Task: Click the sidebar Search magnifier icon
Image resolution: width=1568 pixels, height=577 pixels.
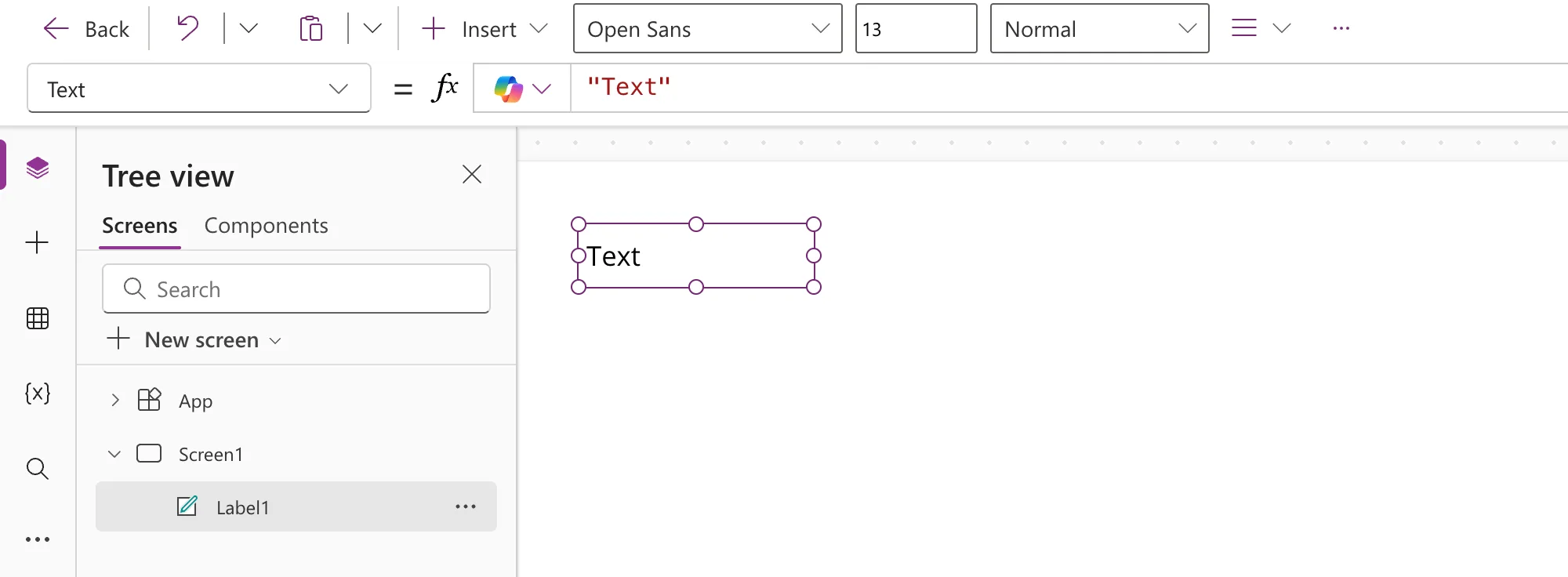Action: 38,469
